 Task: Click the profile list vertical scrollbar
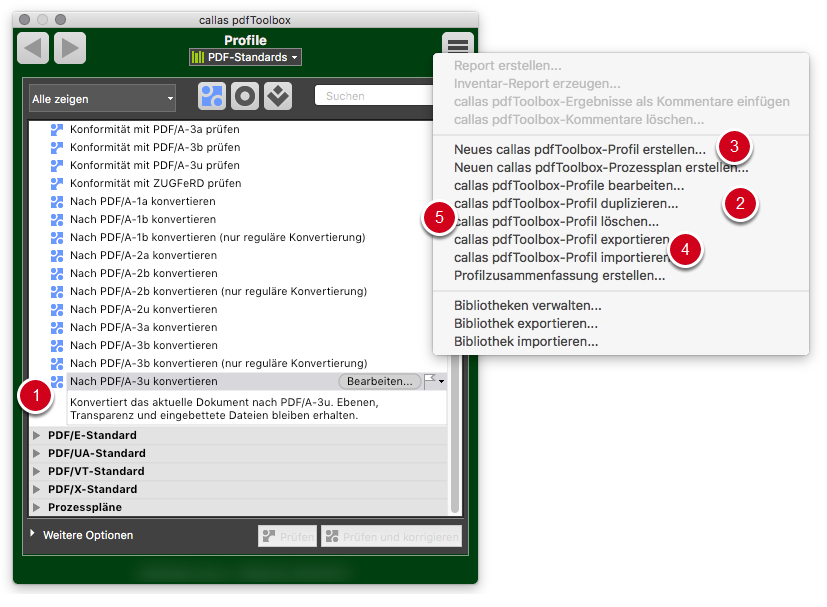[455, 434]
